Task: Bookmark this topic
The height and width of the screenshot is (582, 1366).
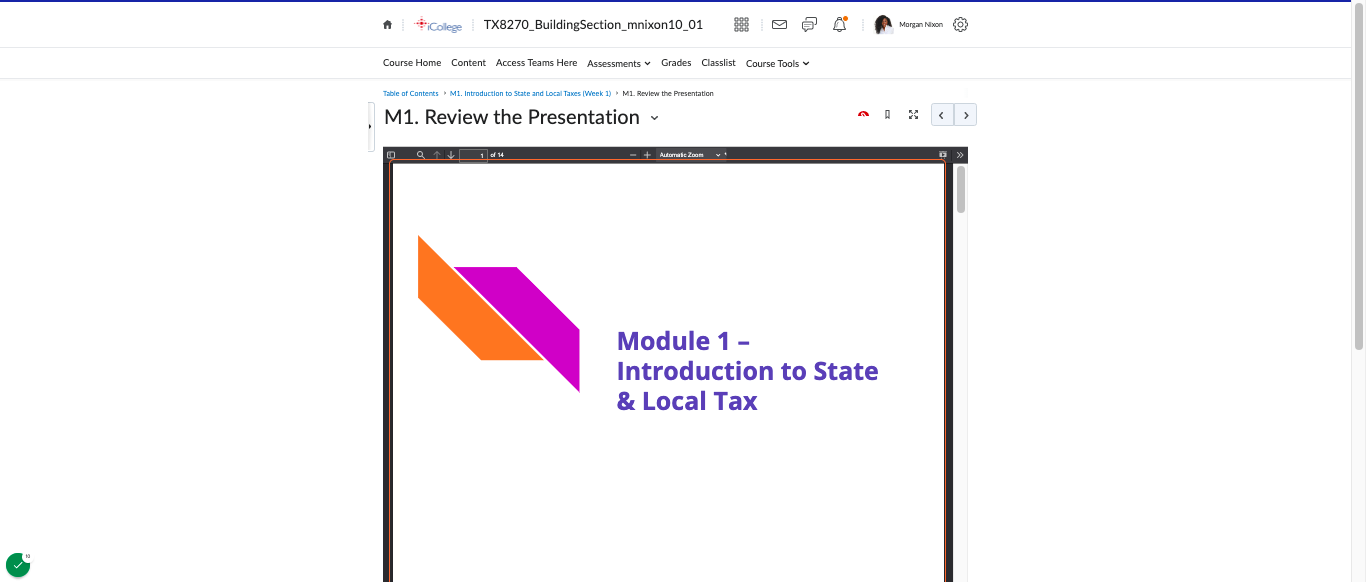Action: 887,115
